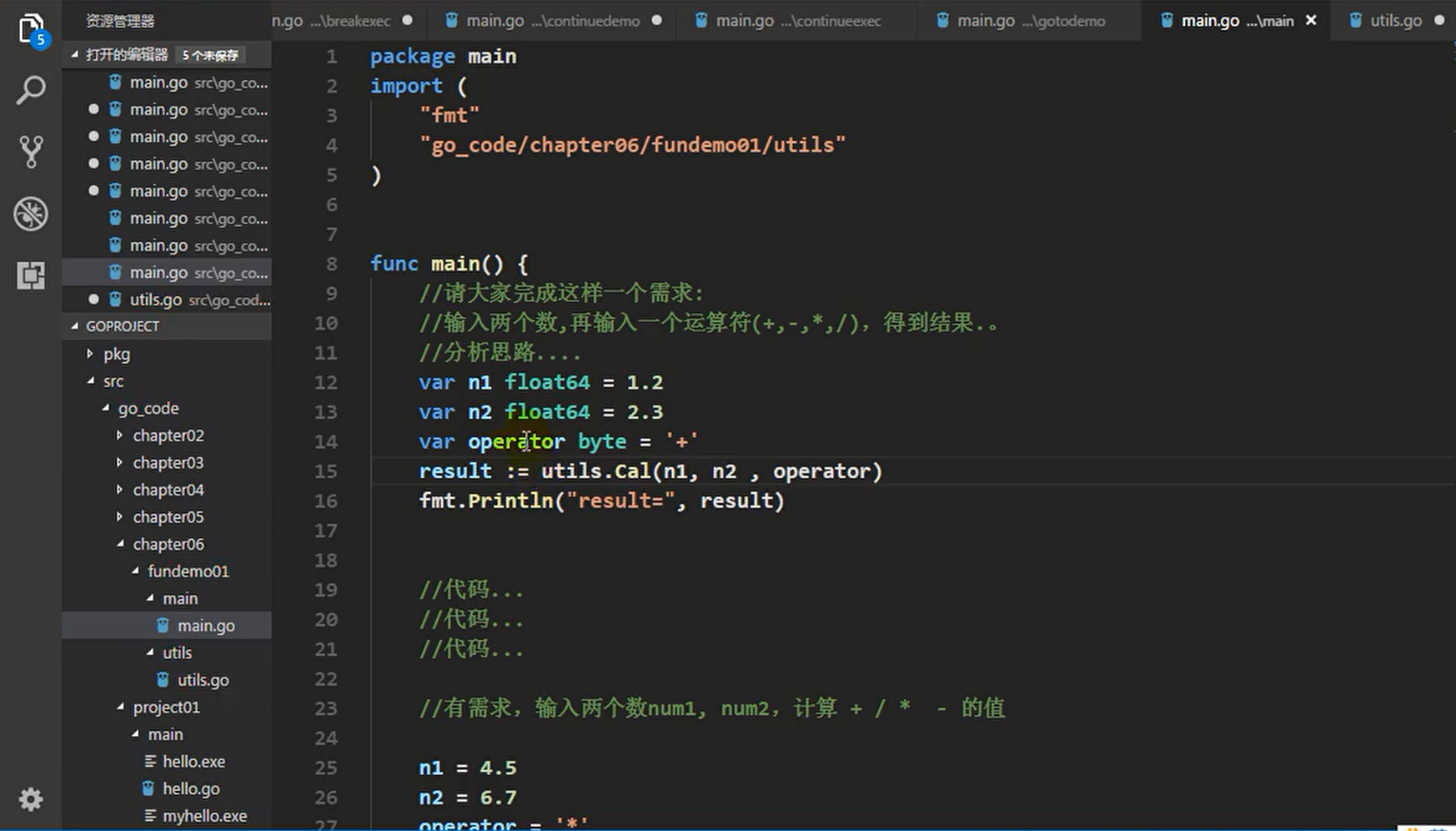Switch to main.go ...\continuedemo tab
The width and height of the screenshot is (1456, 831).
click(x=554, y=20)
